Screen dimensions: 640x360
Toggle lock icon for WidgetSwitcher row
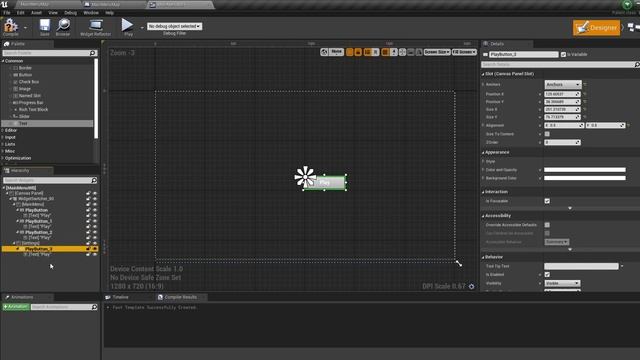pyautogui.click(x=88, y=198)
